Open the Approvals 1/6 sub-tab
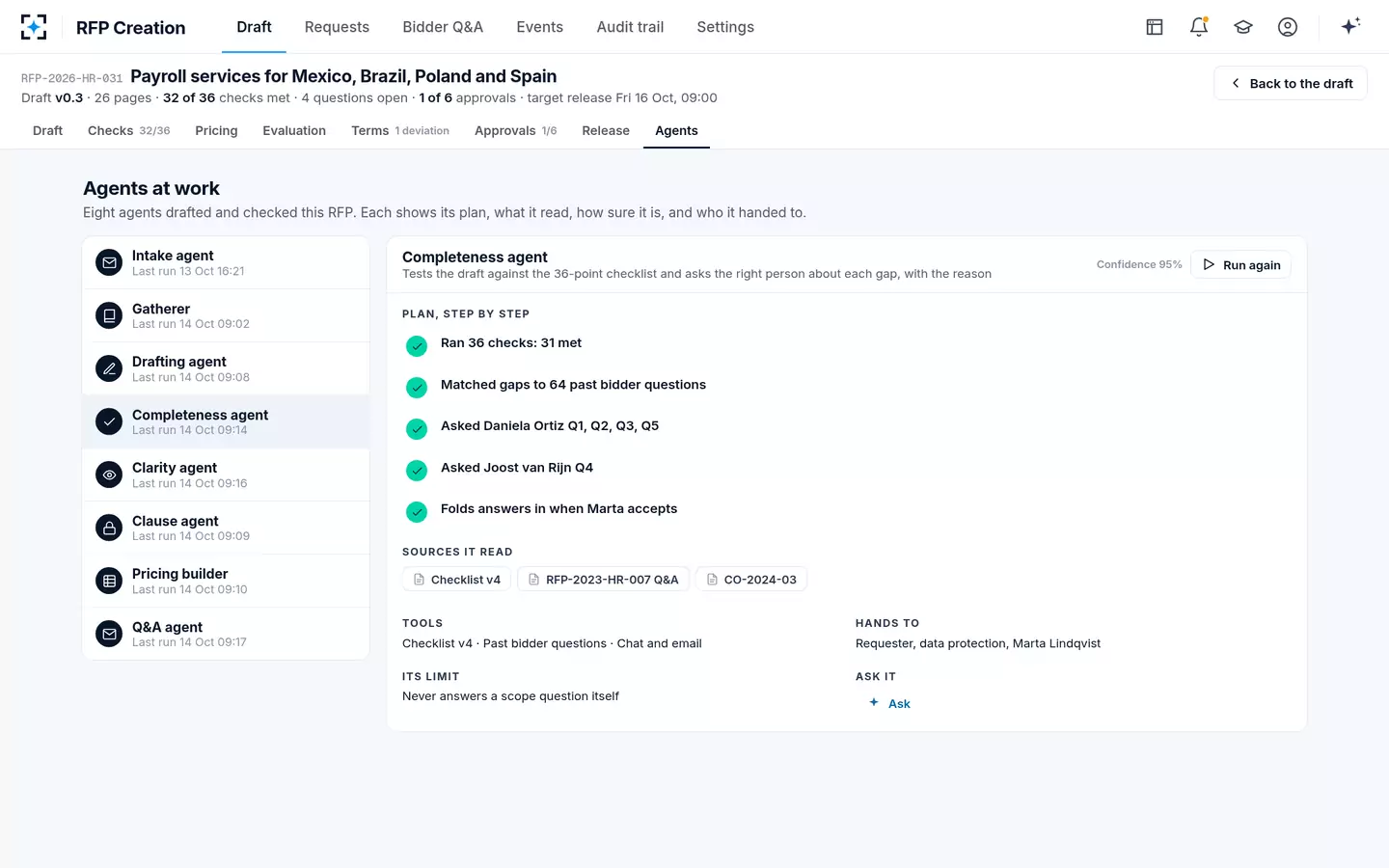 516,131
